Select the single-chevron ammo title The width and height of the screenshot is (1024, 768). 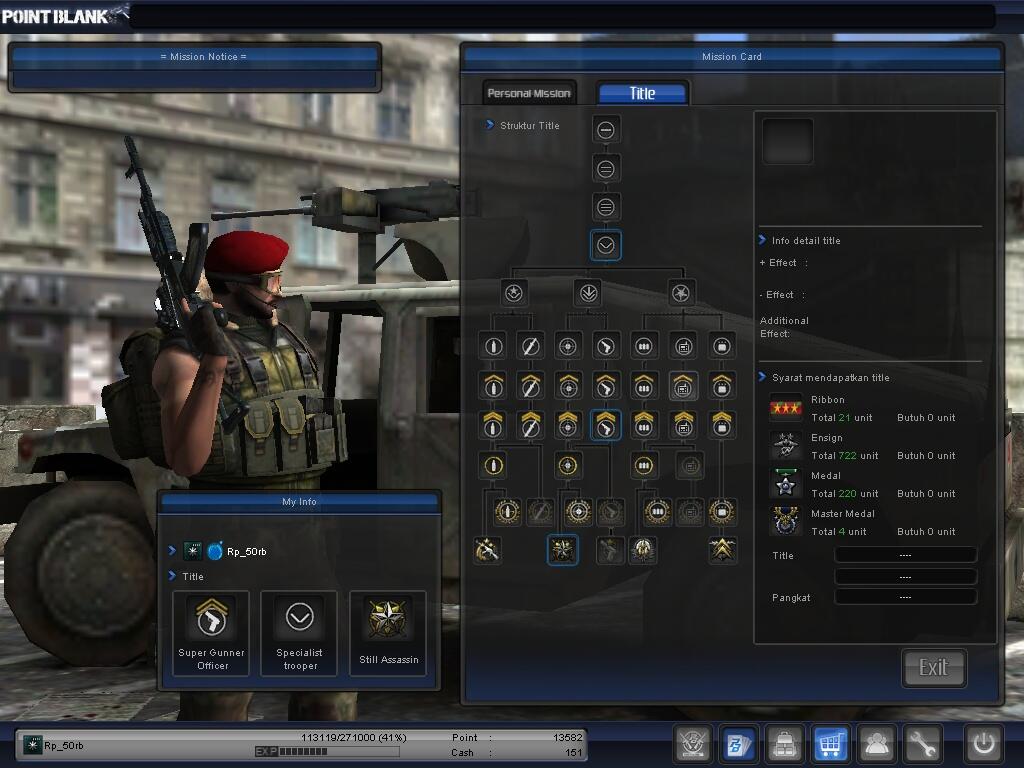tap(644, 386)
